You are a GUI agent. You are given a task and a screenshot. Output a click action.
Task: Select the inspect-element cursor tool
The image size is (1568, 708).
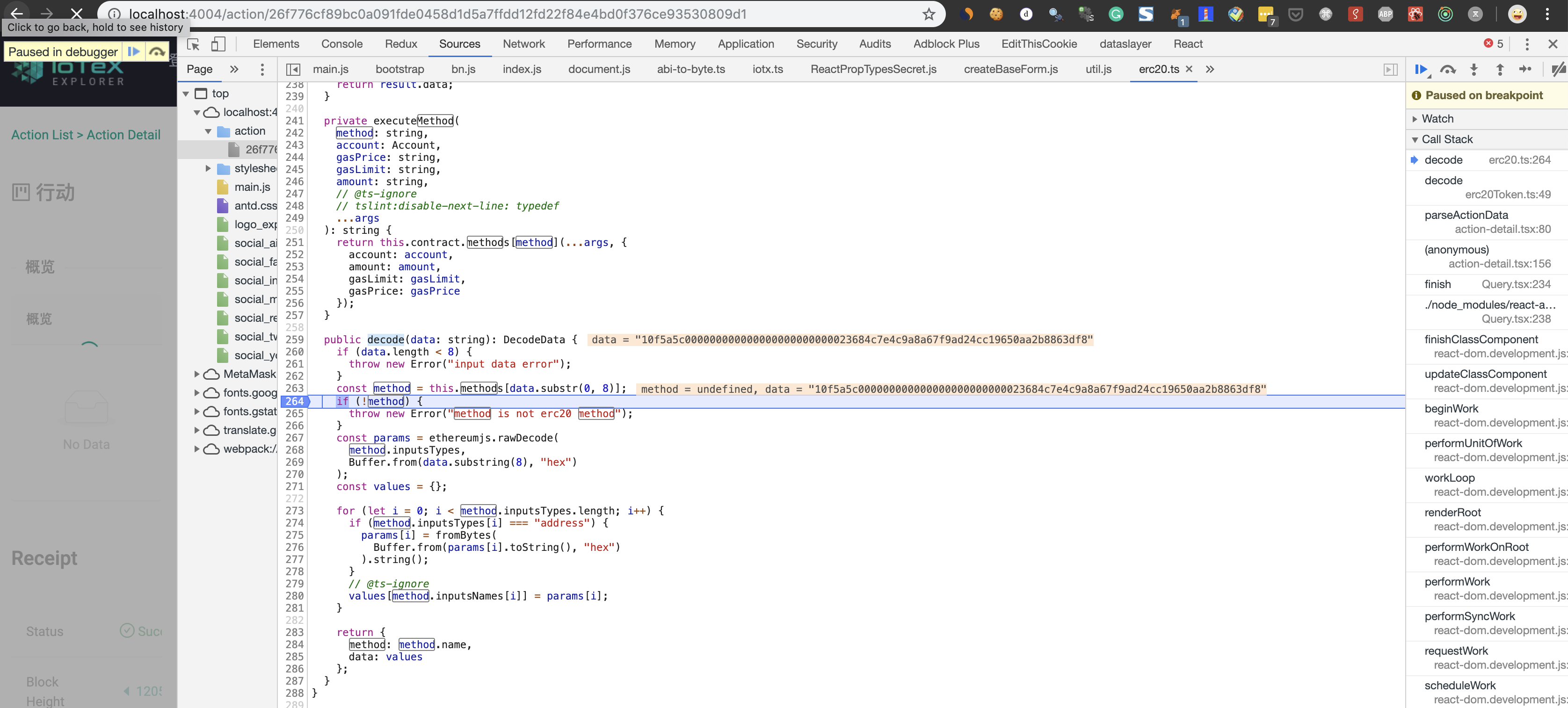point(193,44)
